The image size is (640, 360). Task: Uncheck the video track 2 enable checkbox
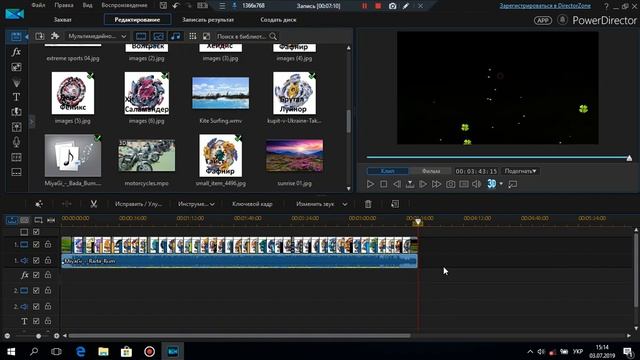pos(36,291)
